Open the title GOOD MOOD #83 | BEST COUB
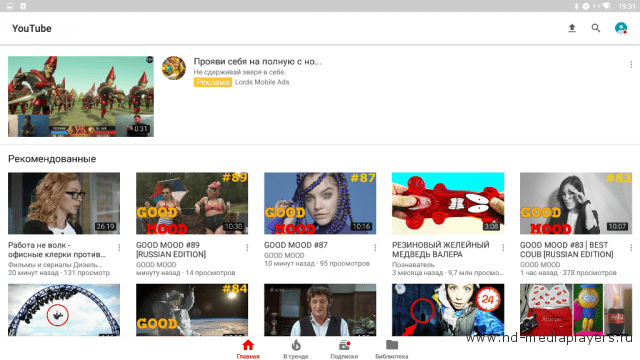The image size is (640, 360). [x=567, y=249]
